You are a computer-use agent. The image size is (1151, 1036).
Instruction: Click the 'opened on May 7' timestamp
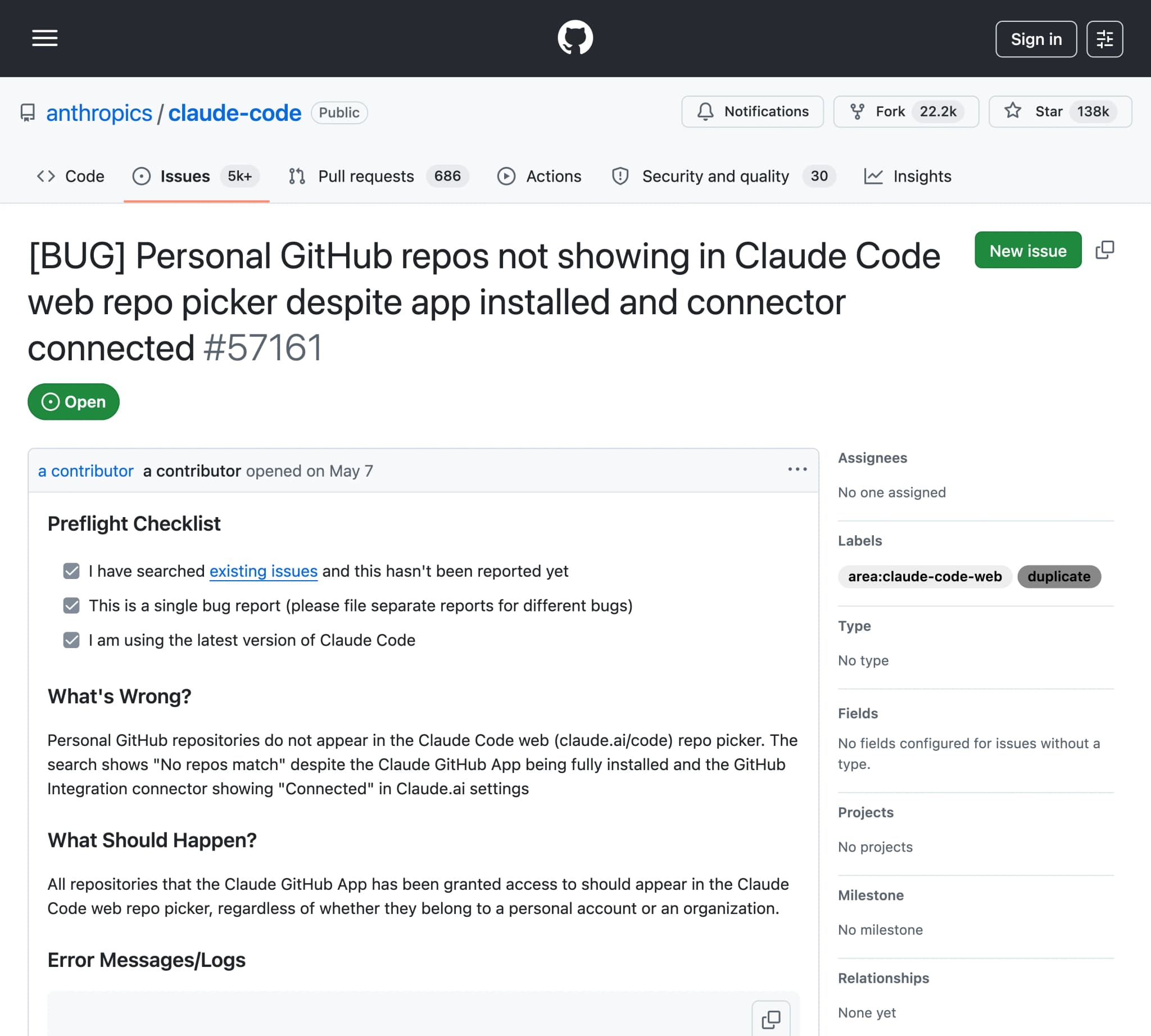pos(309,471)
